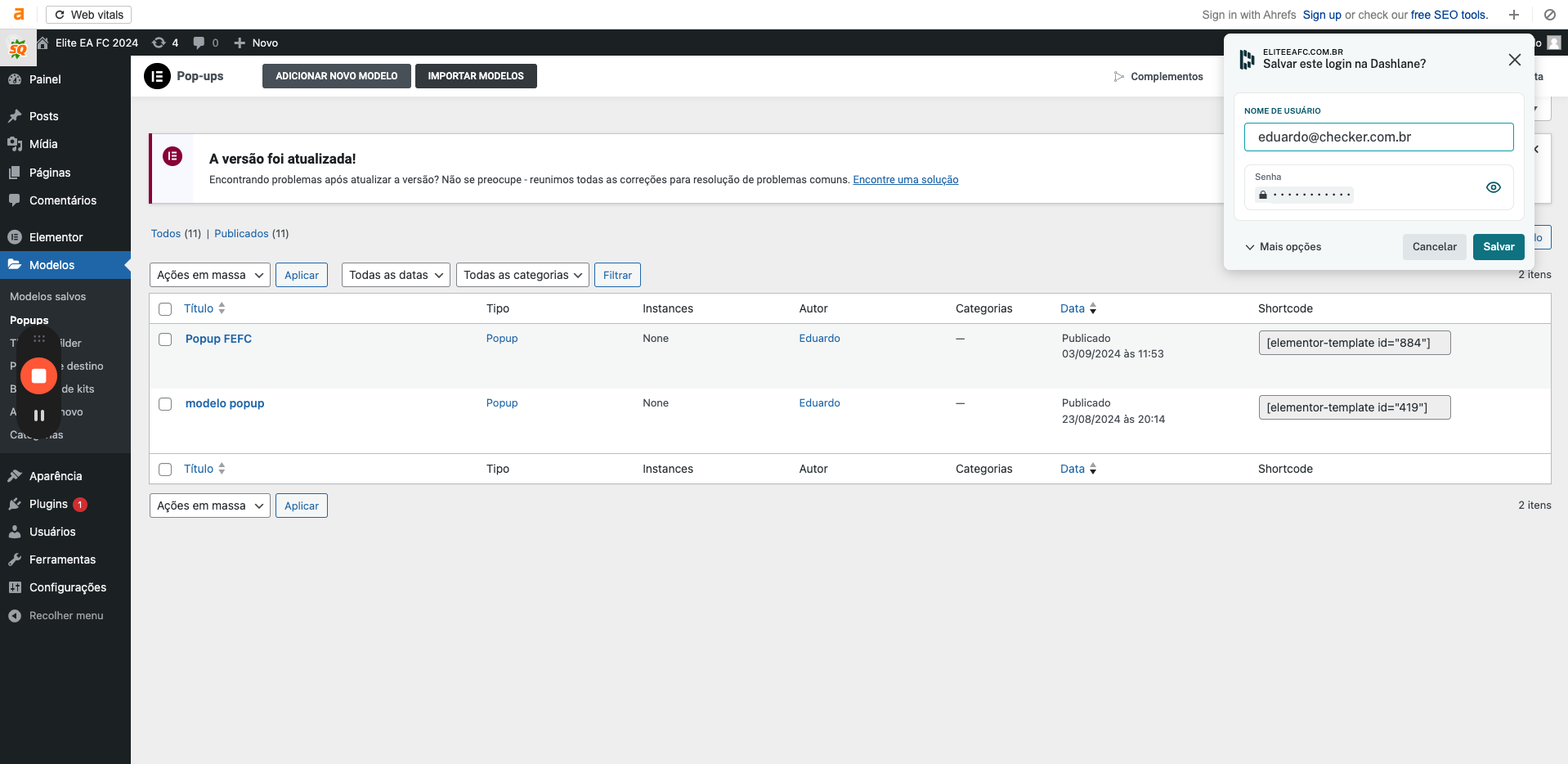Open the free SEO tools link
This screenshot has height=764, width=1568.
[x=1449, y=15]
